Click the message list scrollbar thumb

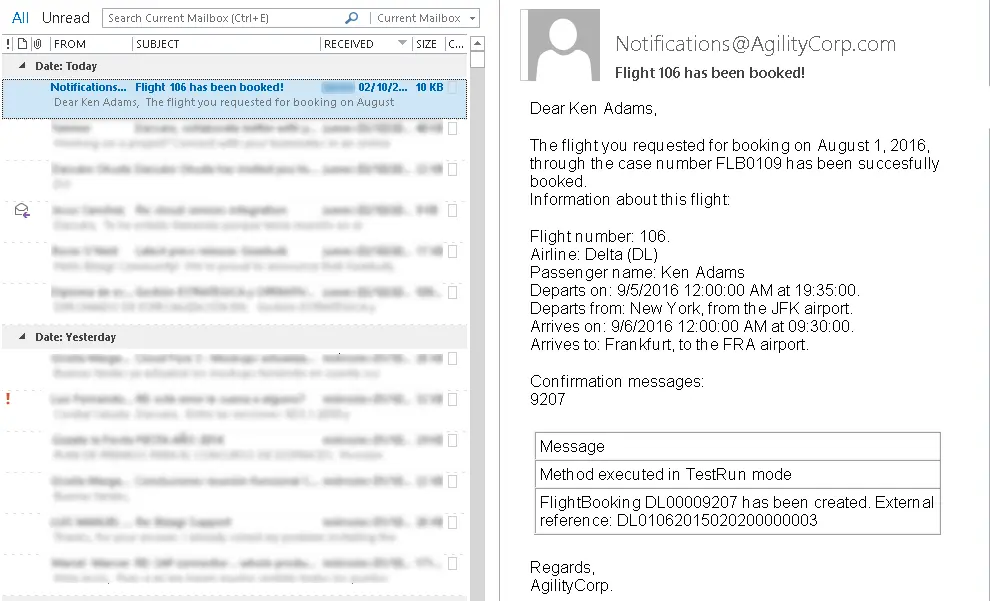click(x=478, y=59)
